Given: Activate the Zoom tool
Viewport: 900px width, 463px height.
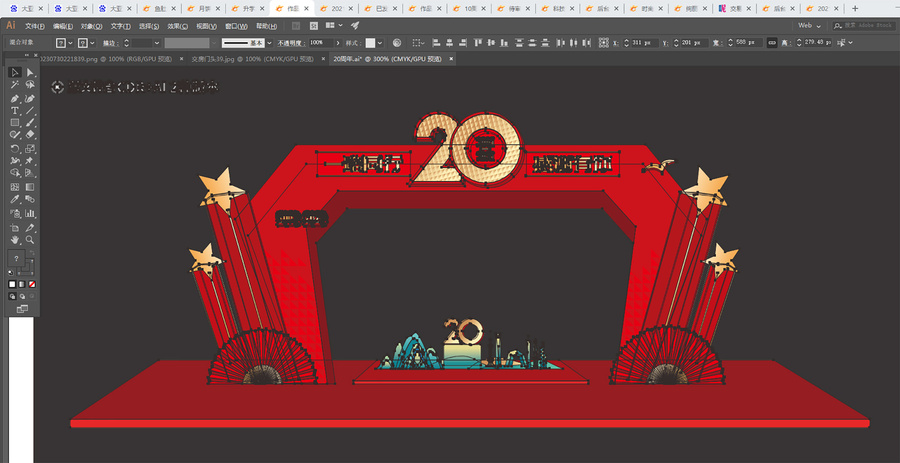Looking at the screenshot, I should tap(30, 240).
